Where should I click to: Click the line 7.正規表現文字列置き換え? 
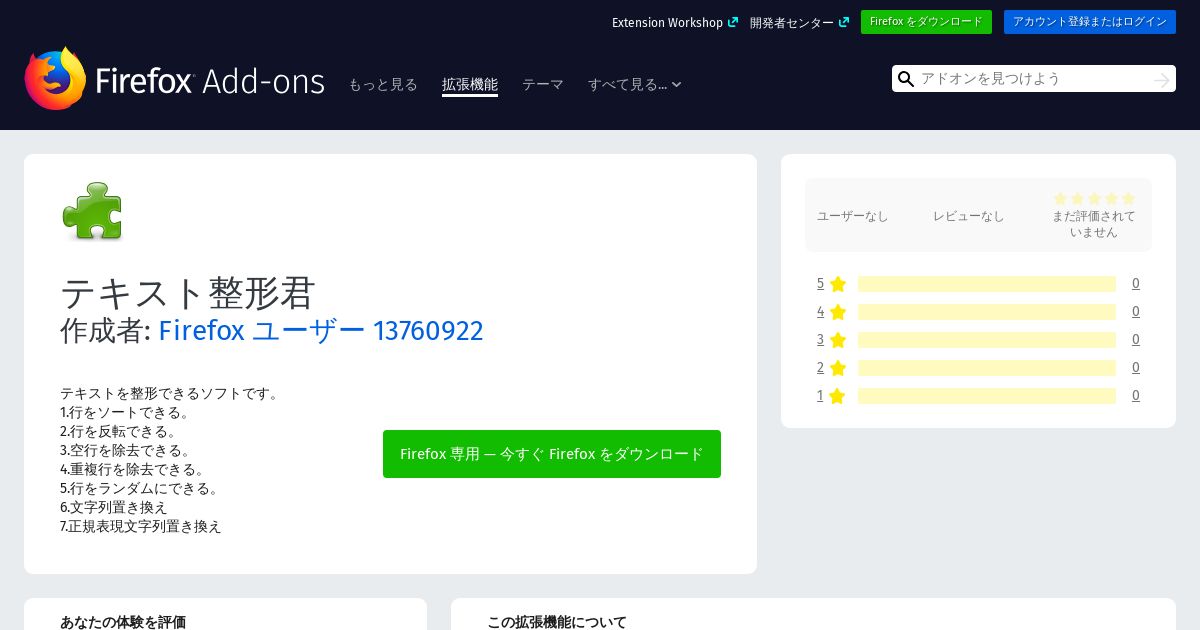[141, 526]
